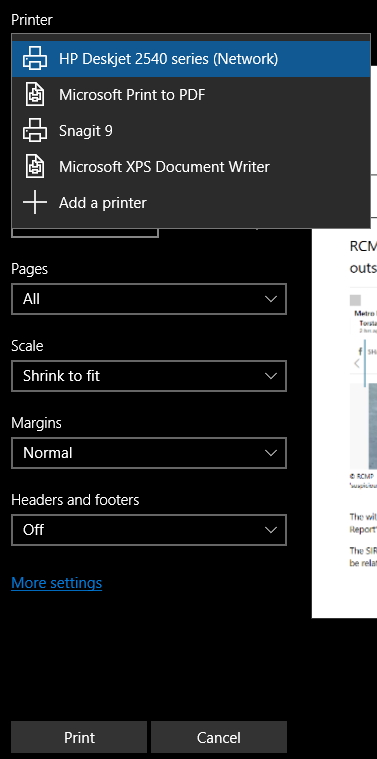Click the Cancel button

[219, 737]
